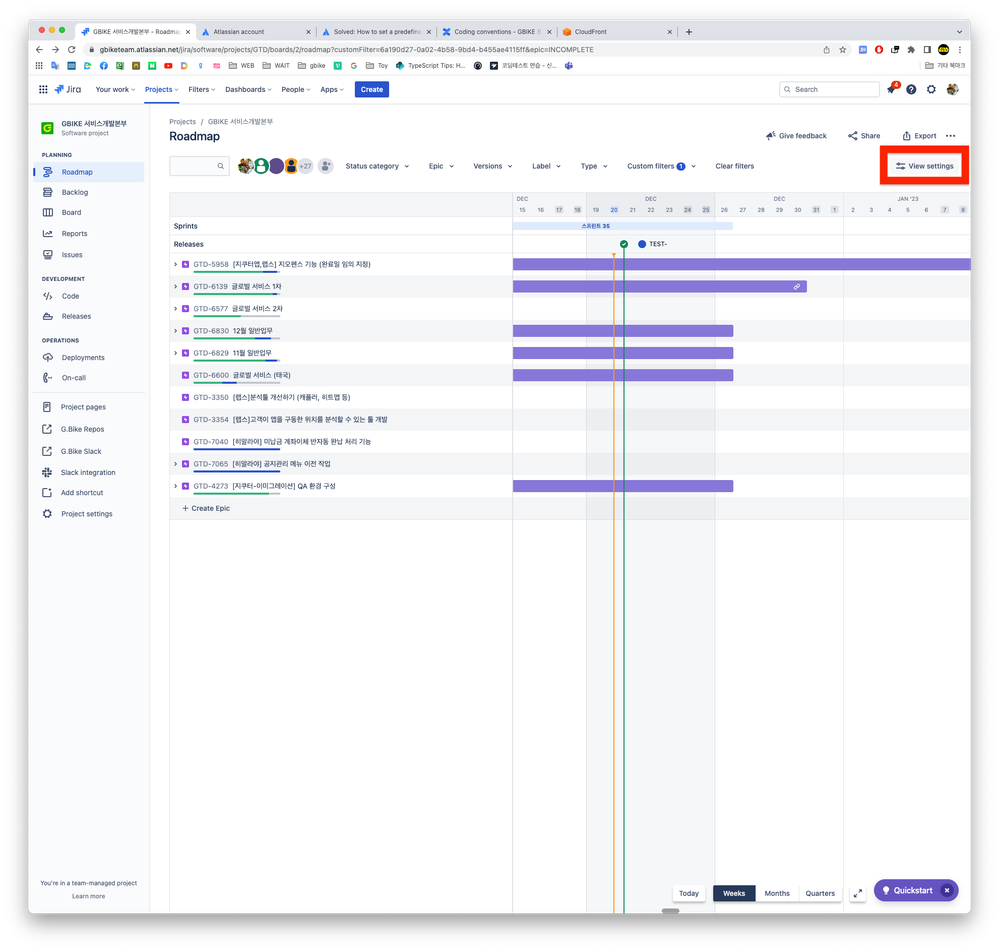Click the Share button
Screen dimensions: 999x951
[864, 136]
